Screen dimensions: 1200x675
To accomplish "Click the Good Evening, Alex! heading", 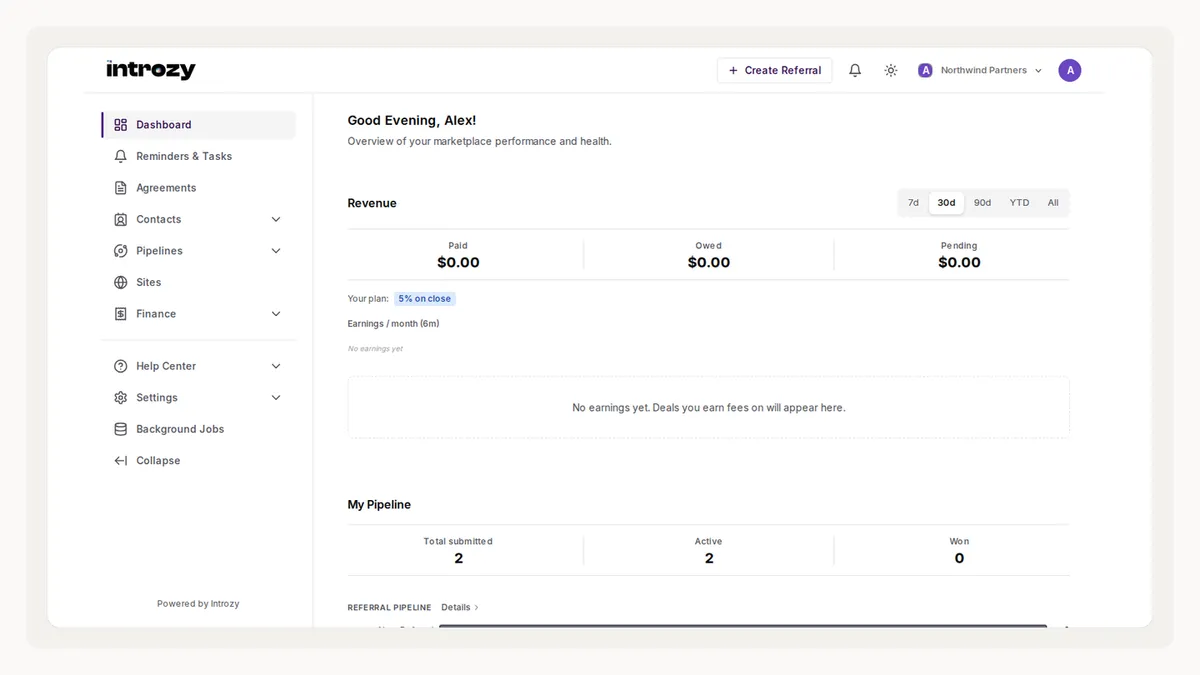I will pos(412,121).
